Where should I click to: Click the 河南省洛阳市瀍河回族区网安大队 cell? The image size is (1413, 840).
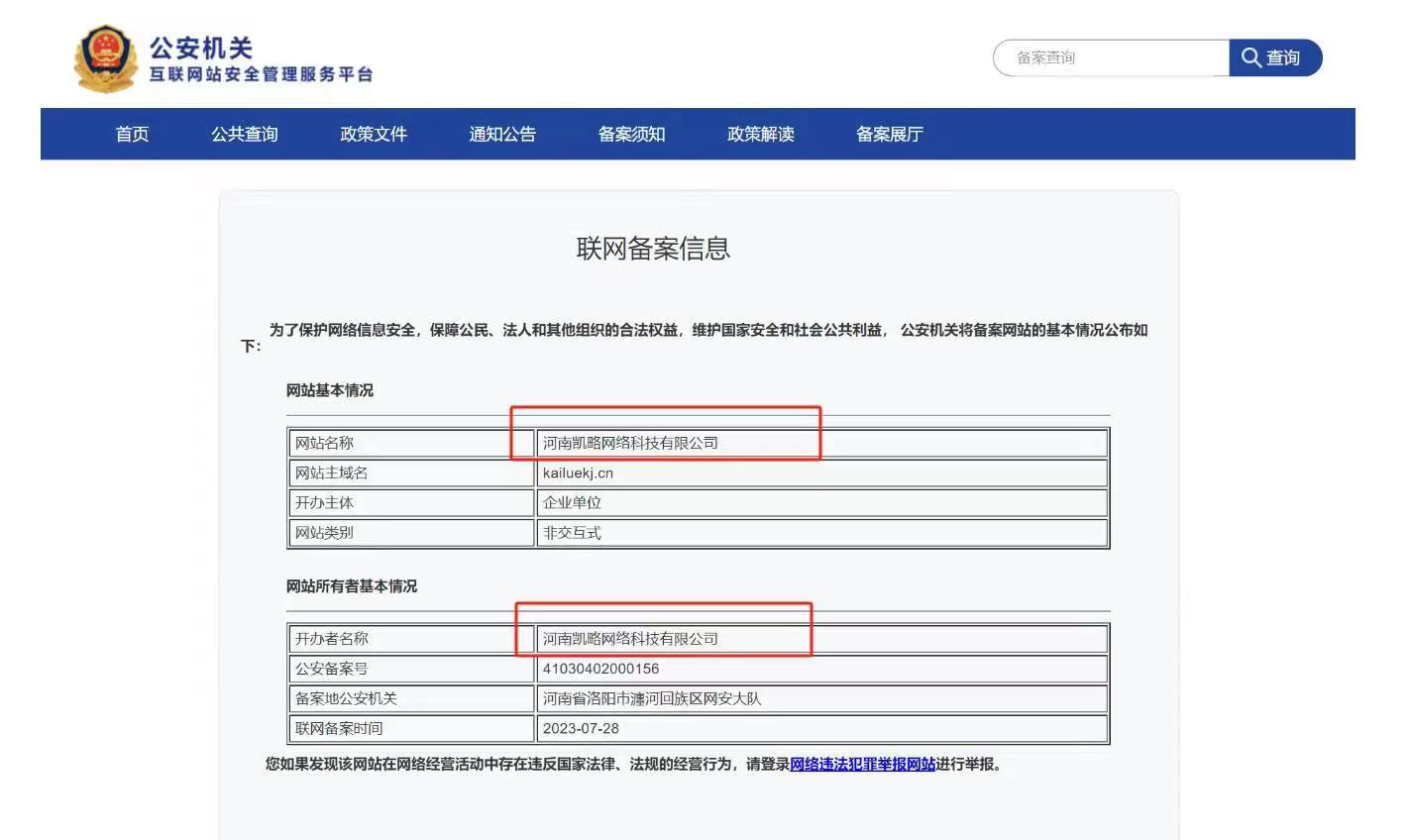coord(651,698)
